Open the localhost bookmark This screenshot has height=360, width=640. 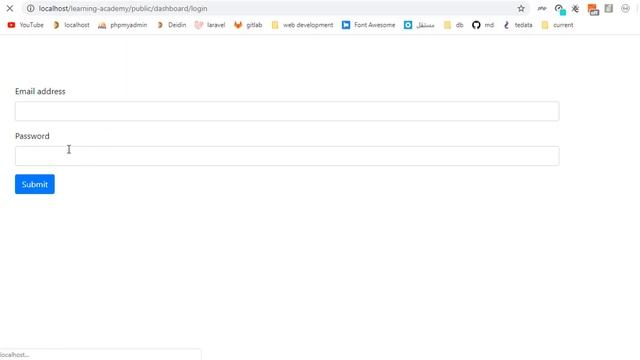click(71, 25)
